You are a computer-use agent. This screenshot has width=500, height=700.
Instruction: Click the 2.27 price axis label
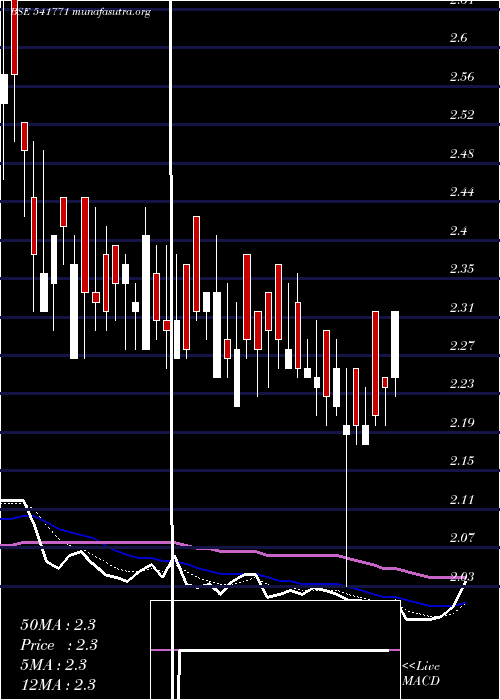pyautogui.click(x=462, y=346)
